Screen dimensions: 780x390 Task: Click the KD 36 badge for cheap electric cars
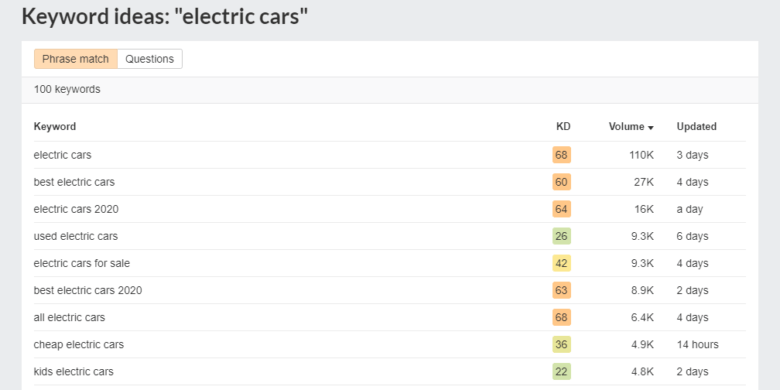tap(561, 344)
